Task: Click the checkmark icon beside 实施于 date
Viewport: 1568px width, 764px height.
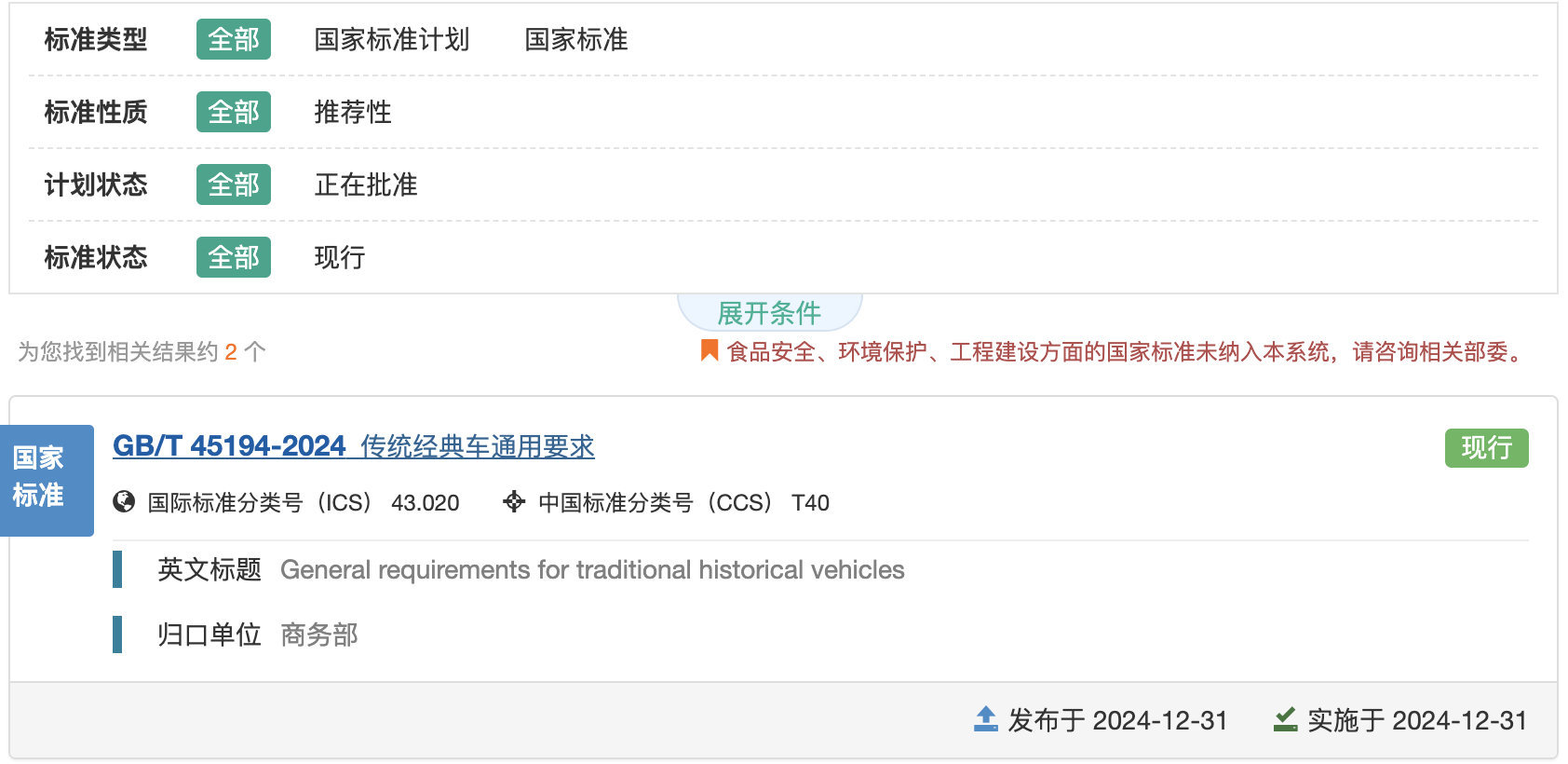Action: tap(1286, 719)
